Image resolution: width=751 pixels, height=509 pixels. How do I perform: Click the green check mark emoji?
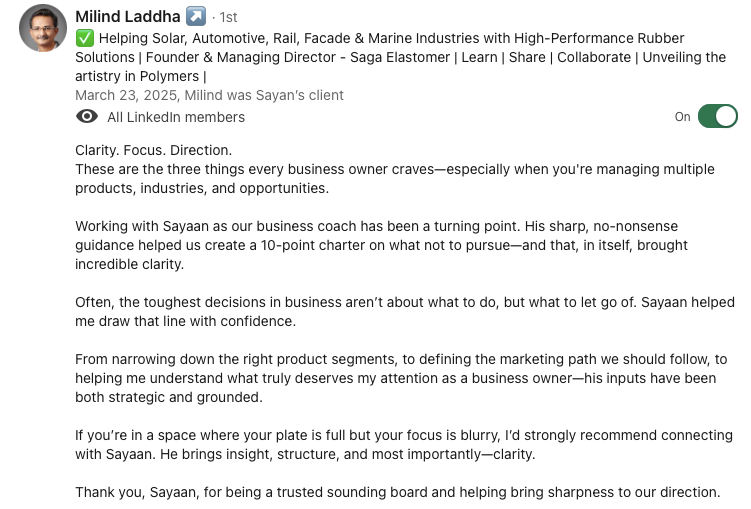click(x=84, y=38)
